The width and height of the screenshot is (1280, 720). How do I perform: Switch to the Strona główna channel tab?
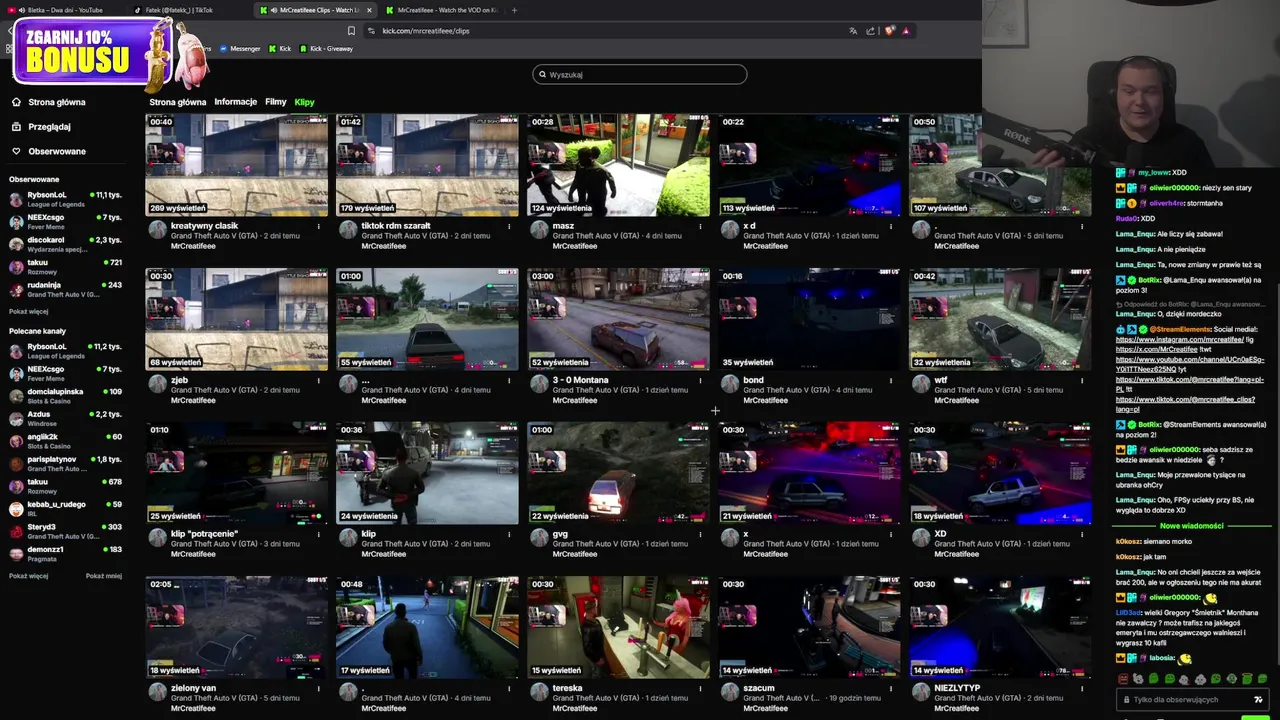(x=178, y=102)
